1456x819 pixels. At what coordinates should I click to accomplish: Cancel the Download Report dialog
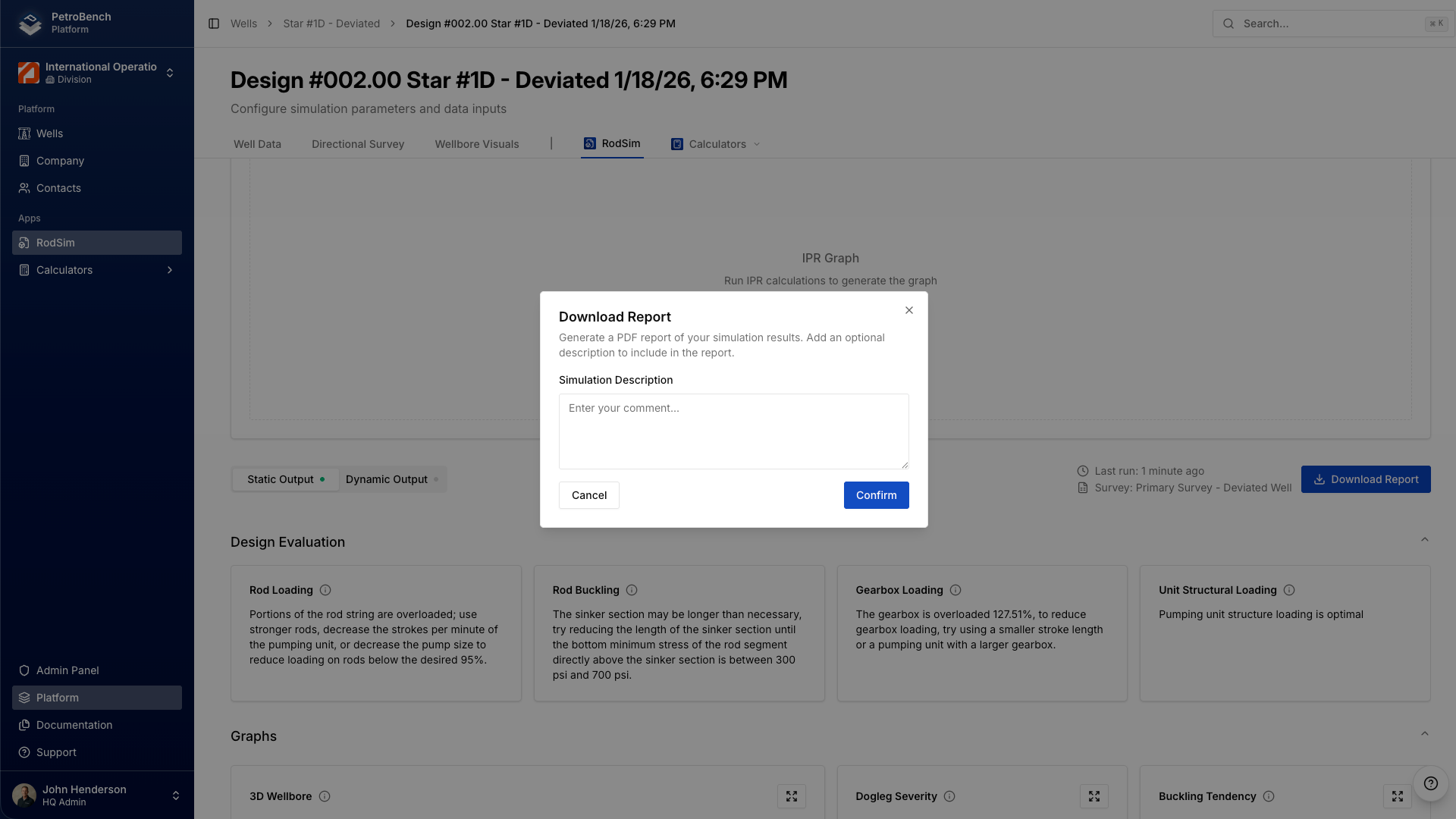click(589, 495)
